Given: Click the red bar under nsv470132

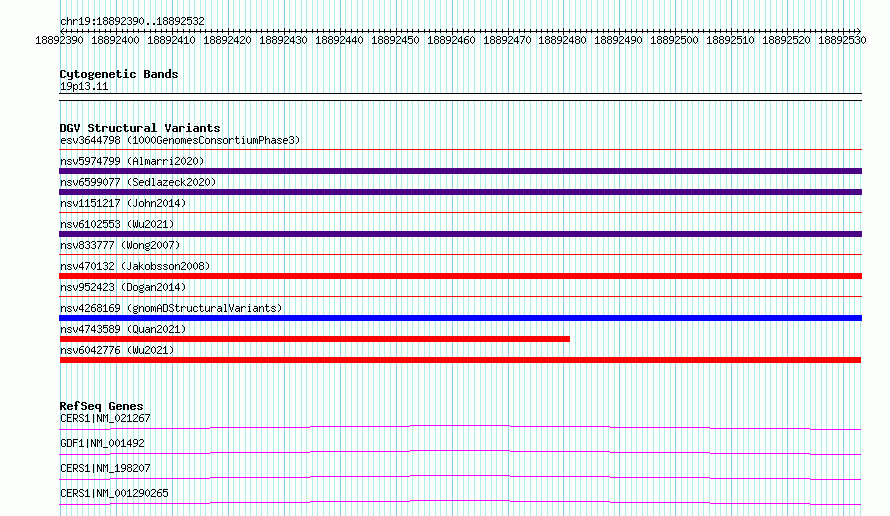Looking at the screenshot, I should pos(460,276).
